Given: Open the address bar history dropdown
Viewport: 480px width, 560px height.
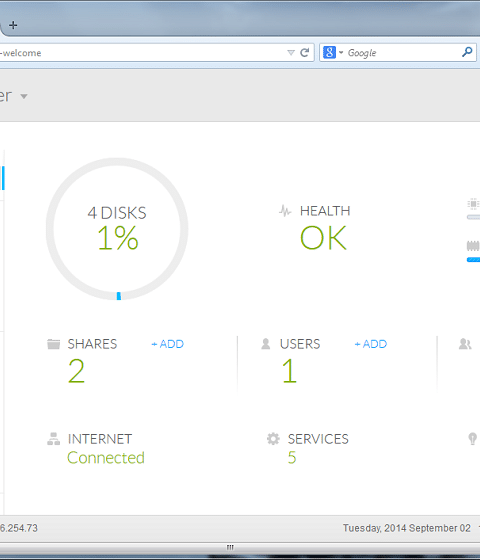Looking at the screenshot, I should [x=291, y=53].
